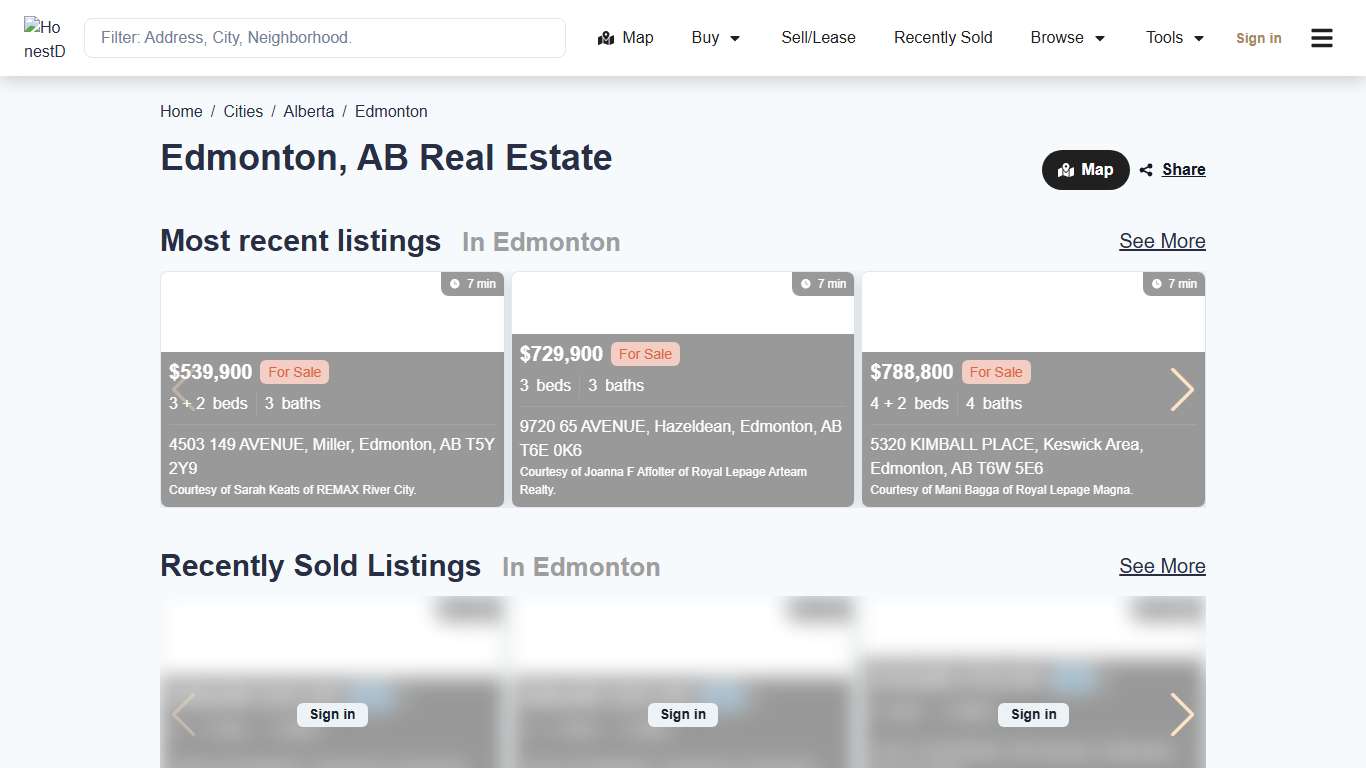Screen dimensions: 1366x768
Task: Click See More for most recent listings
Action: tap(1161, 241)
